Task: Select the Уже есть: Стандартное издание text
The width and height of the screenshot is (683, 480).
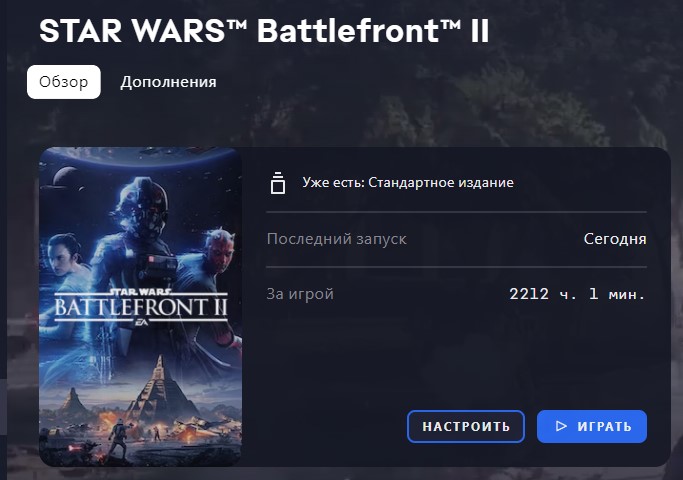Action: [408, 183]
